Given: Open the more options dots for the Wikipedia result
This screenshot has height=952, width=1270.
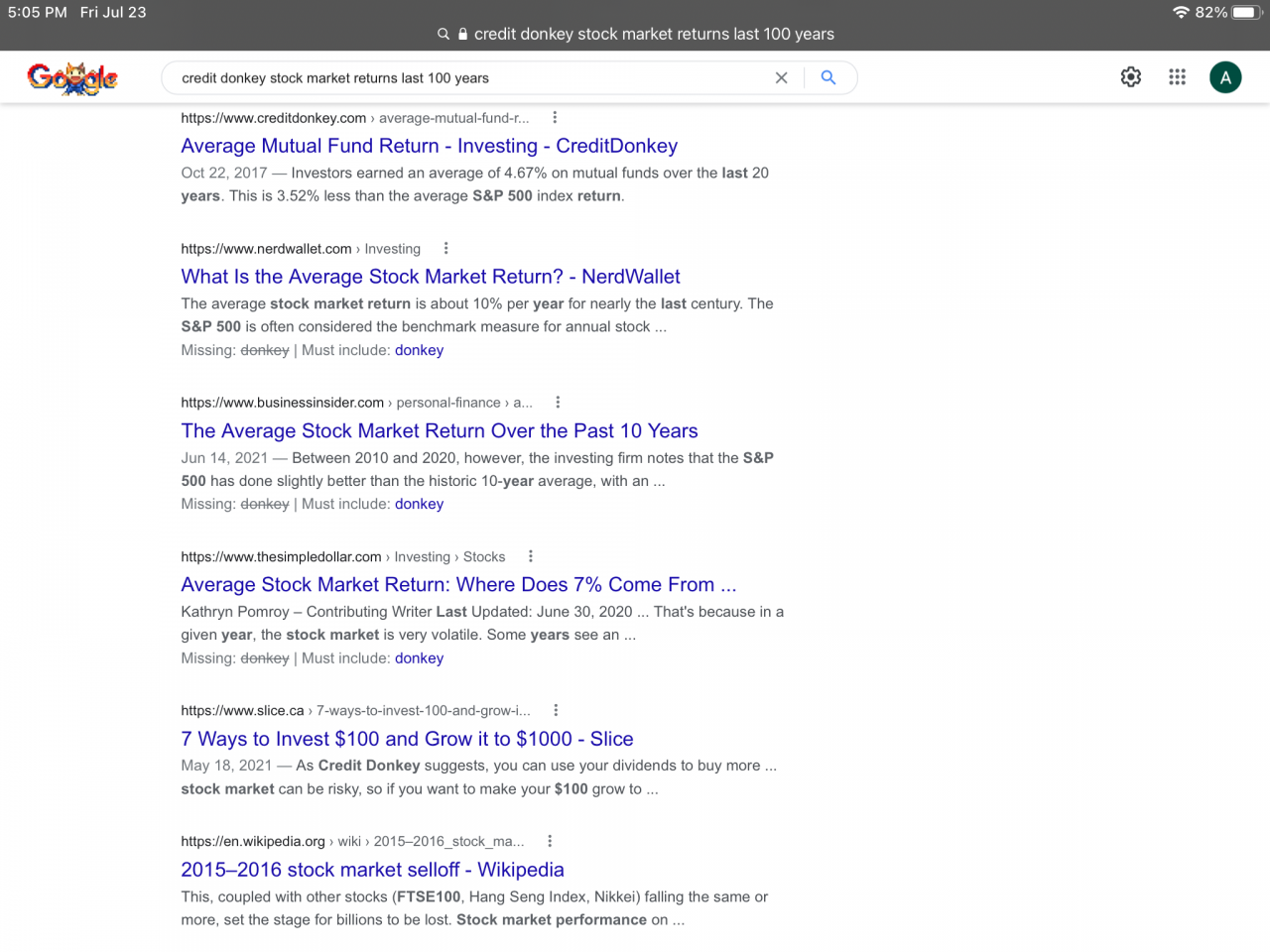Looking at the screenshot, I should pyautogui.click(x=550, y=841).
